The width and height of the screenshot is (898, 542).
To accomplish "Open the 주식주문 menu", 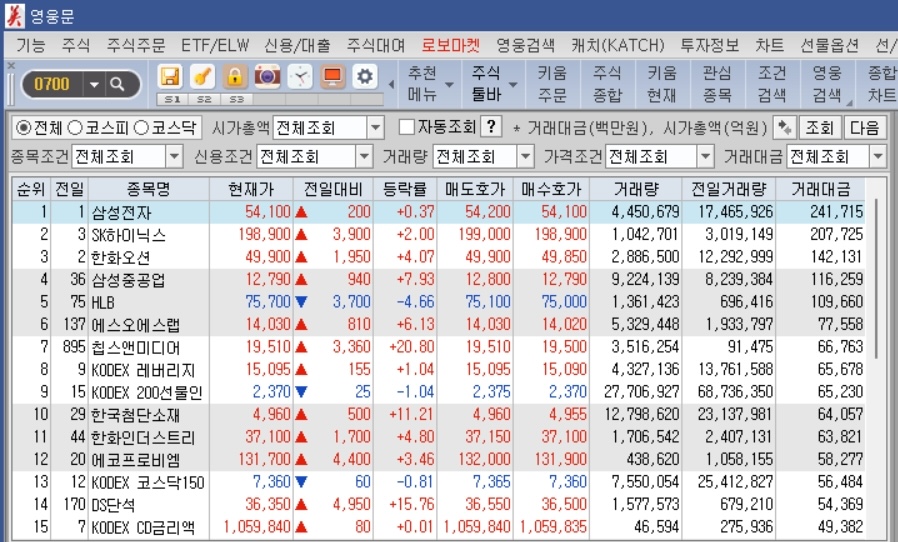I will coord(136,45).
